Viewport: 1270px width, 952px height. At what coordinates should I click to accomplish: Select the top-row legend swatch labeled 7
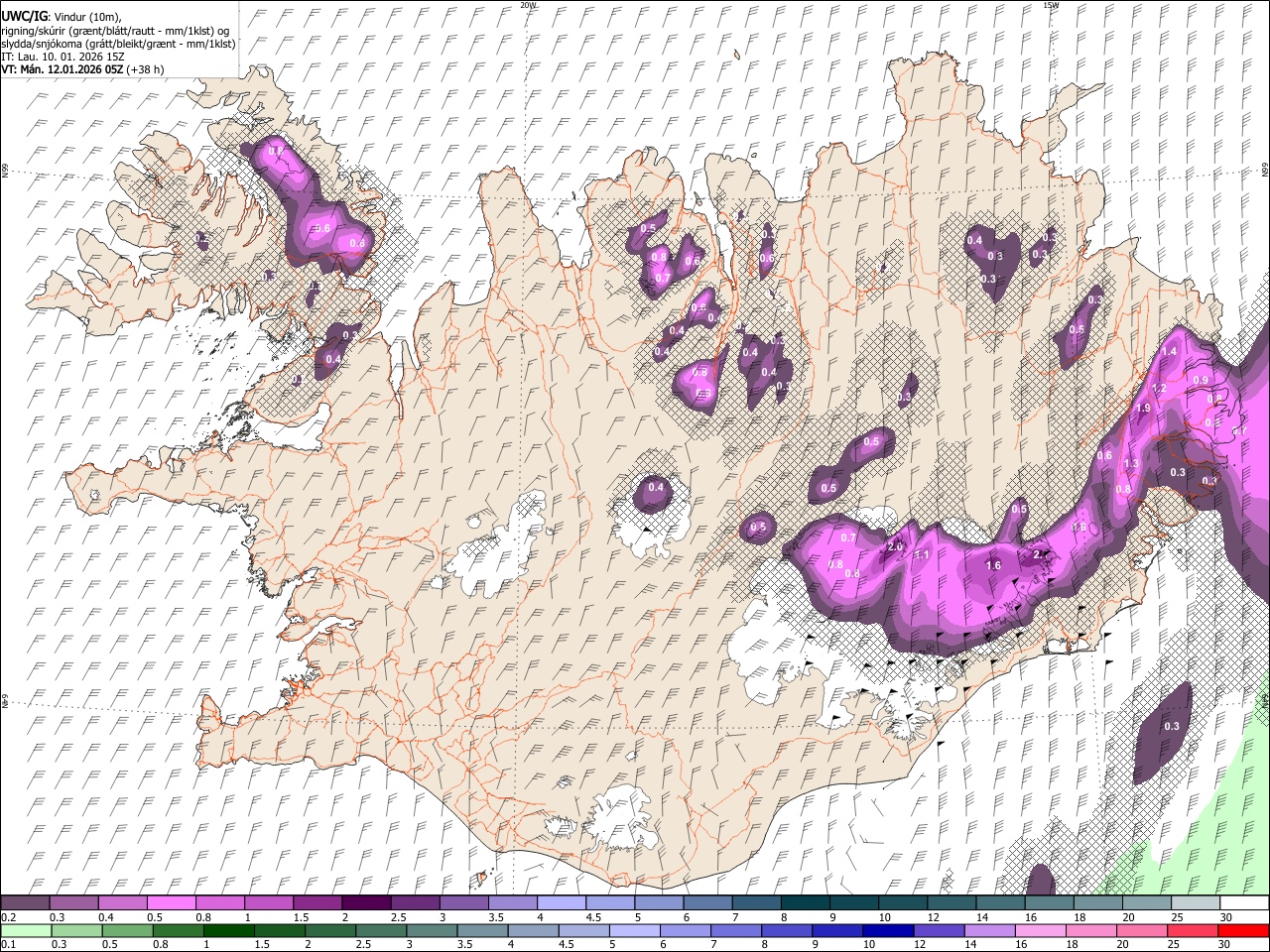click(x=756, y=902)
